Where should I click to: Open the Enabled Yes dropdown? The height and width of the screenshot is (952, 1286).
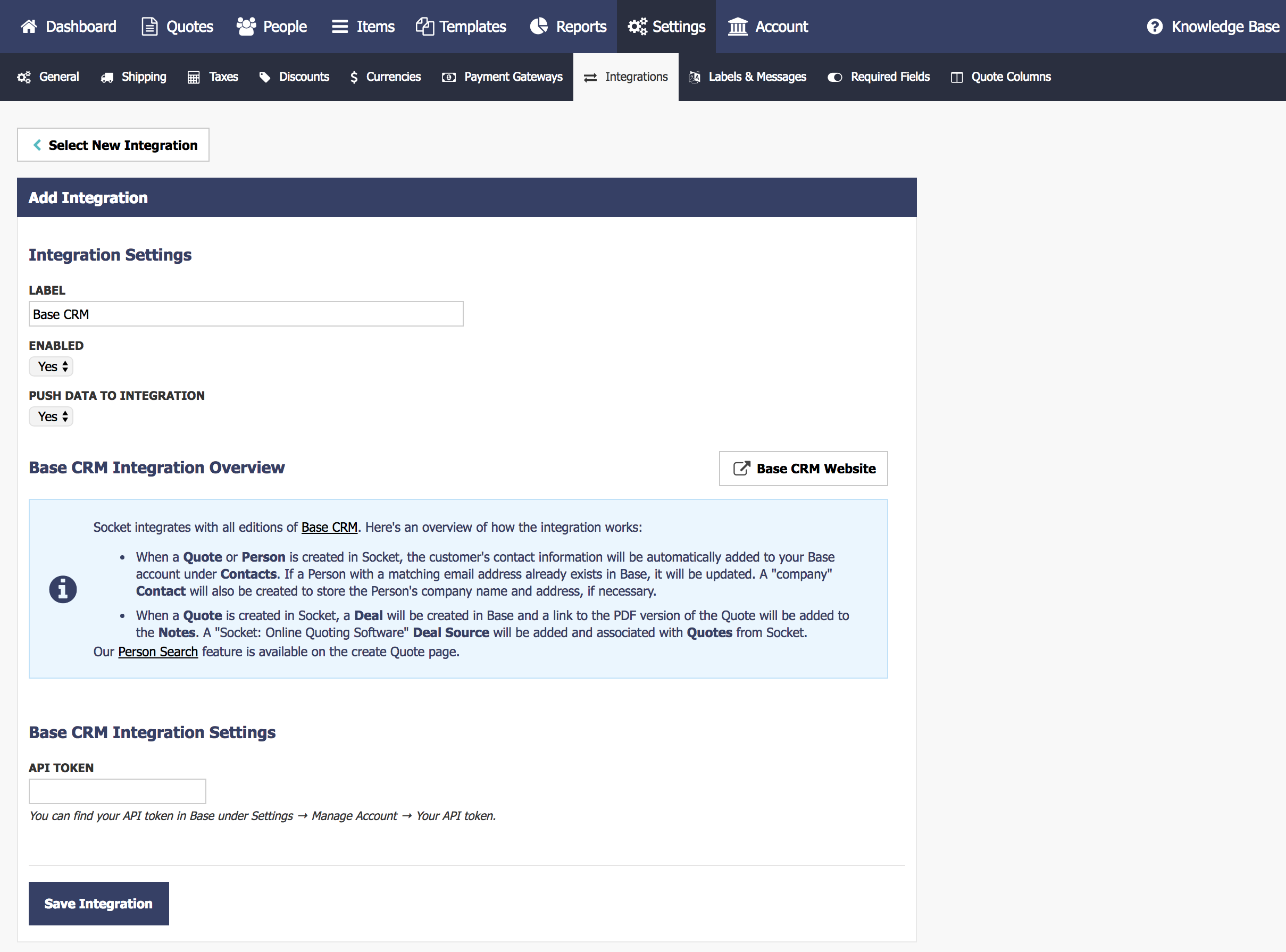click(51, 366)
